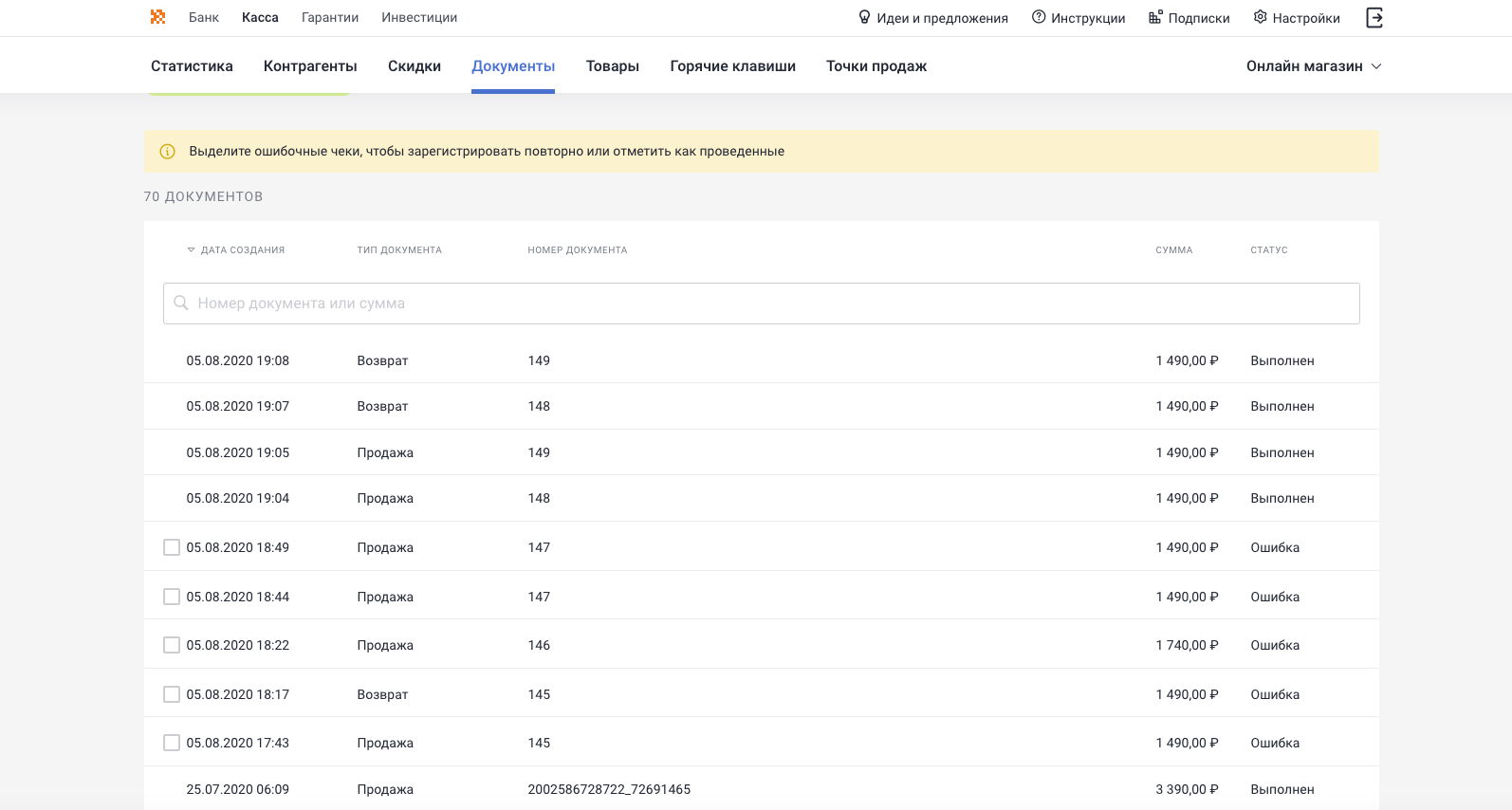Click the info icon in yellow banner
The height and width of the screenshot is (810, 1512).
tap(168, 152)
